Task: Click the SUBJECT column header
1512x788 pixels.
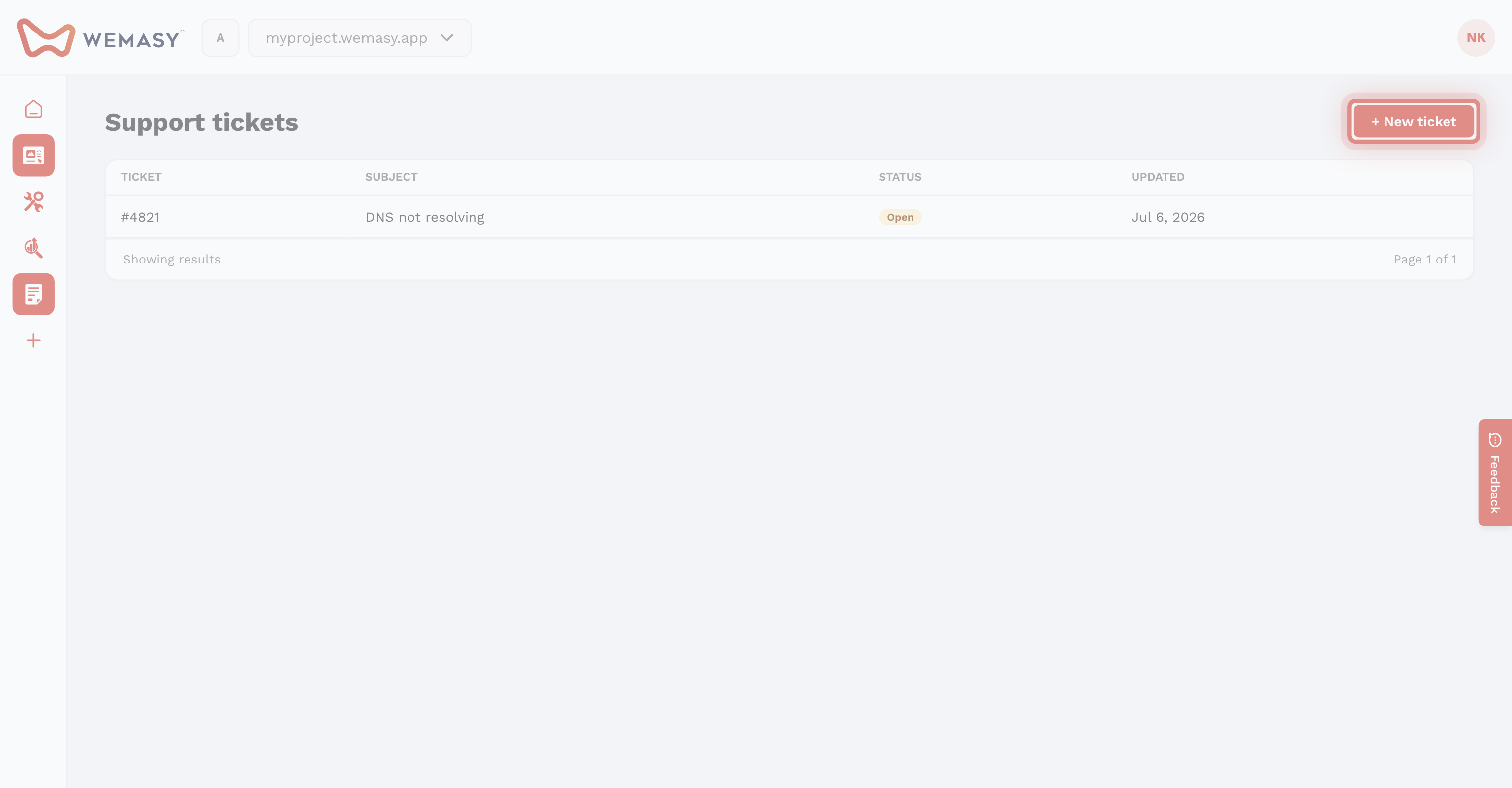Action: (391, 177)
